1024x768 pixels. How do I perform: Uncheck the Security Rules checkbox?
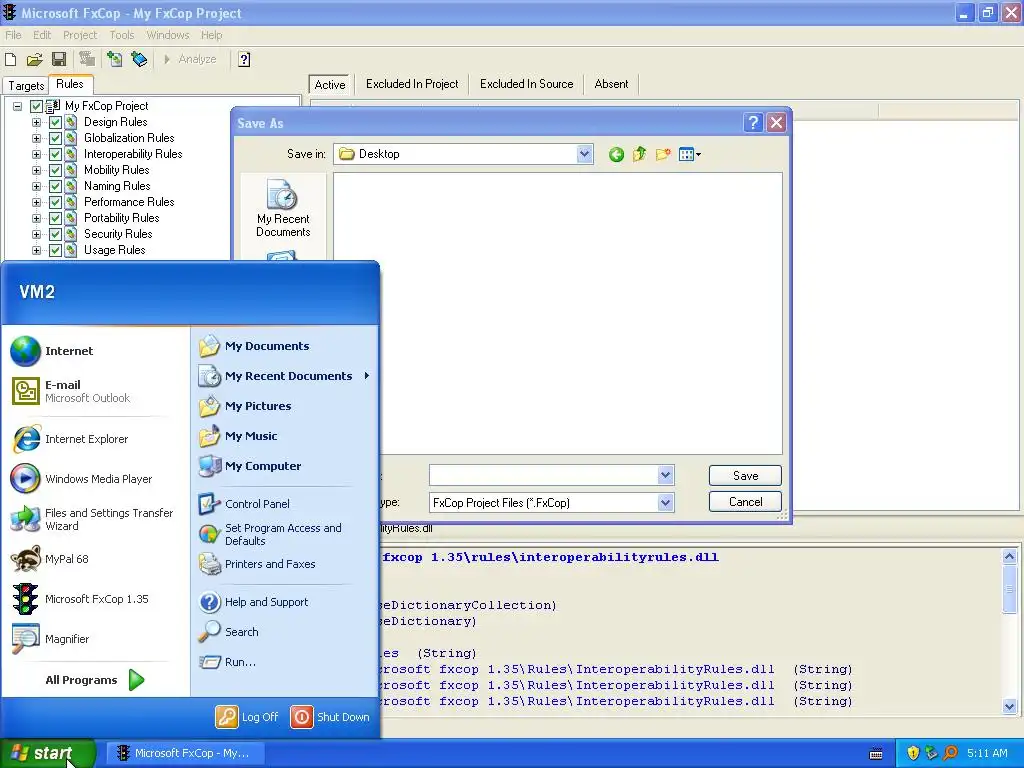tap(56, 234)
